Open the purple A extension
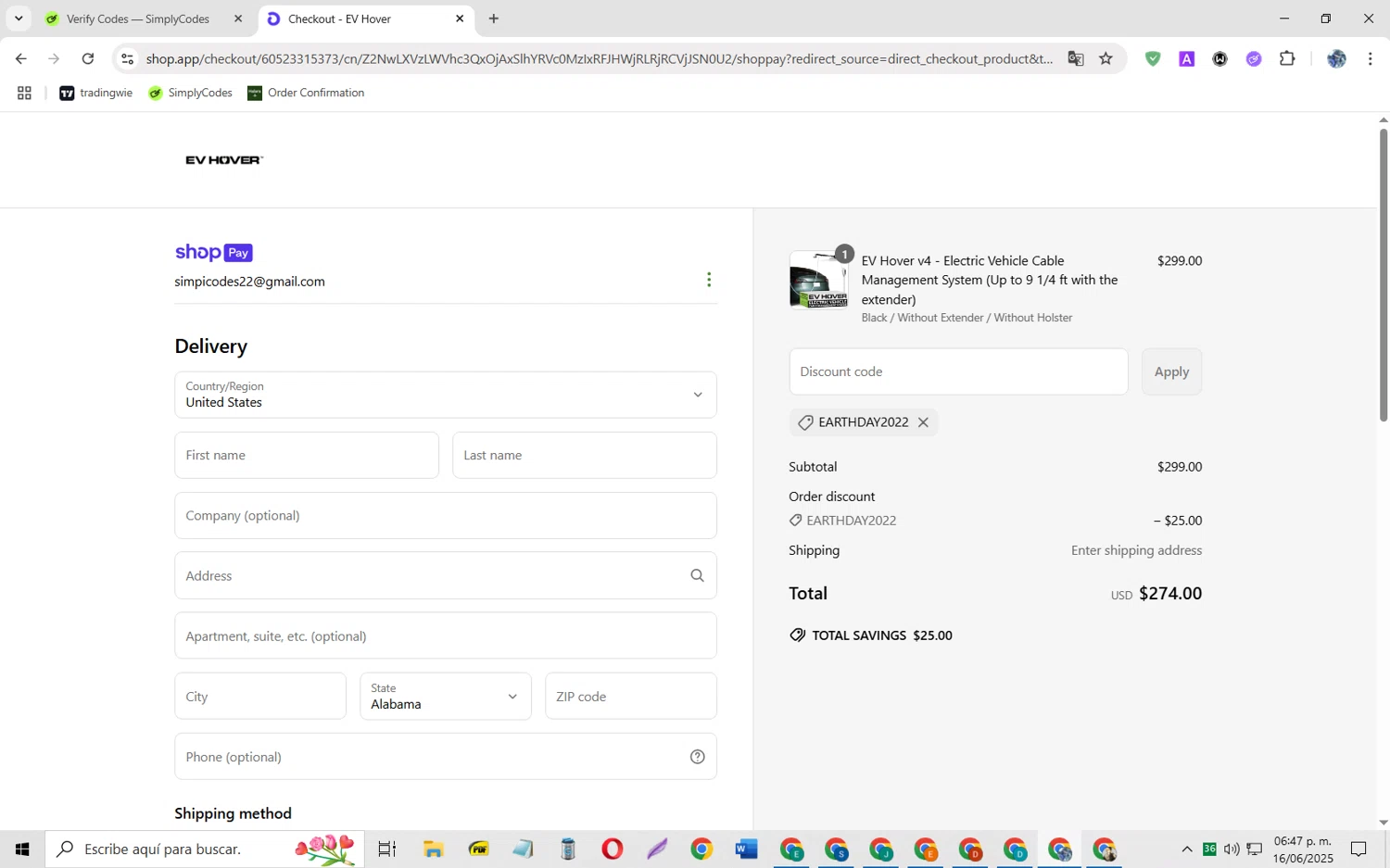This screenshot has height=868, width=1390. tap(1186, 58)
